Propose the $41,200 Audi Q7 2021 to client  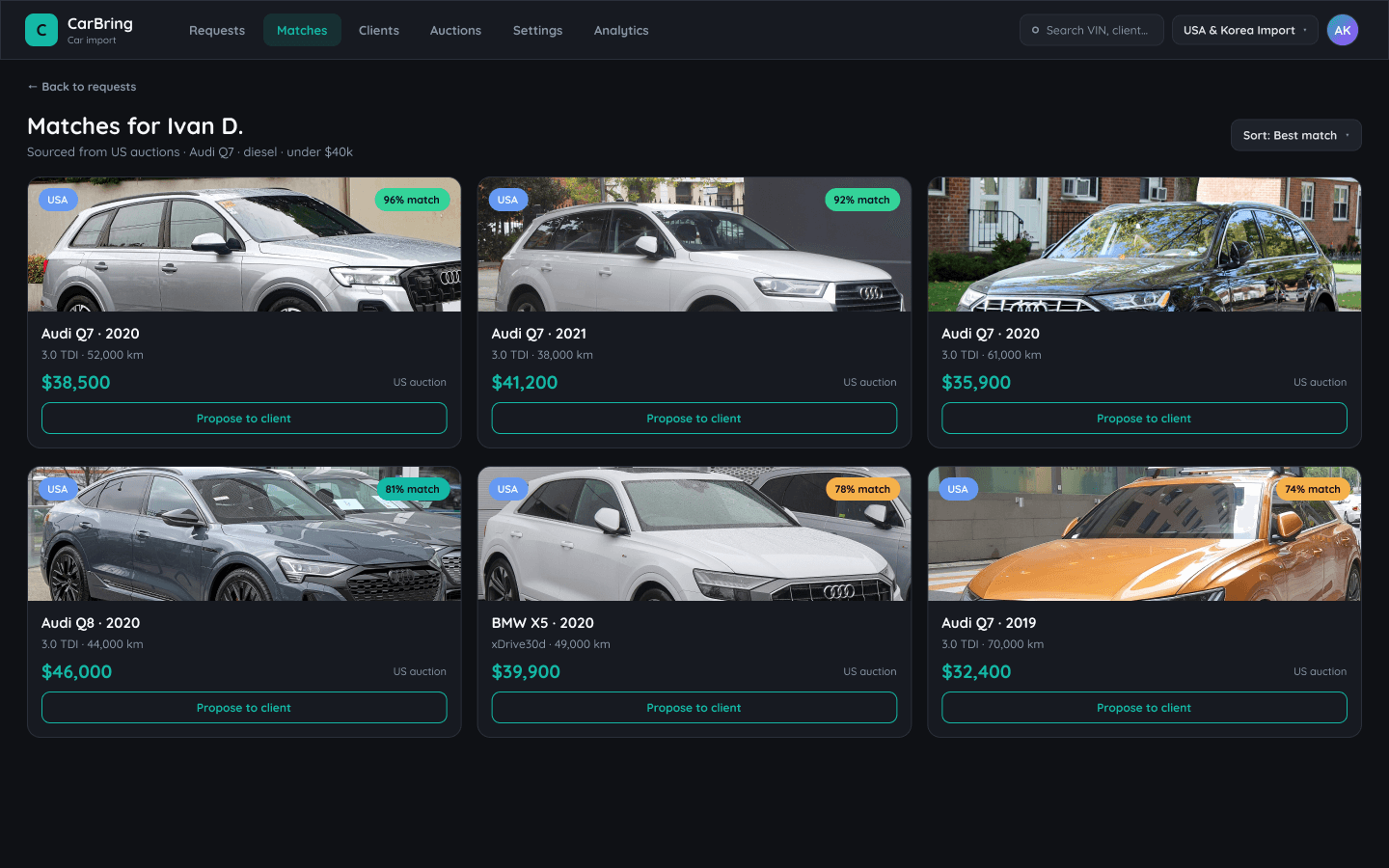point(694,419)
